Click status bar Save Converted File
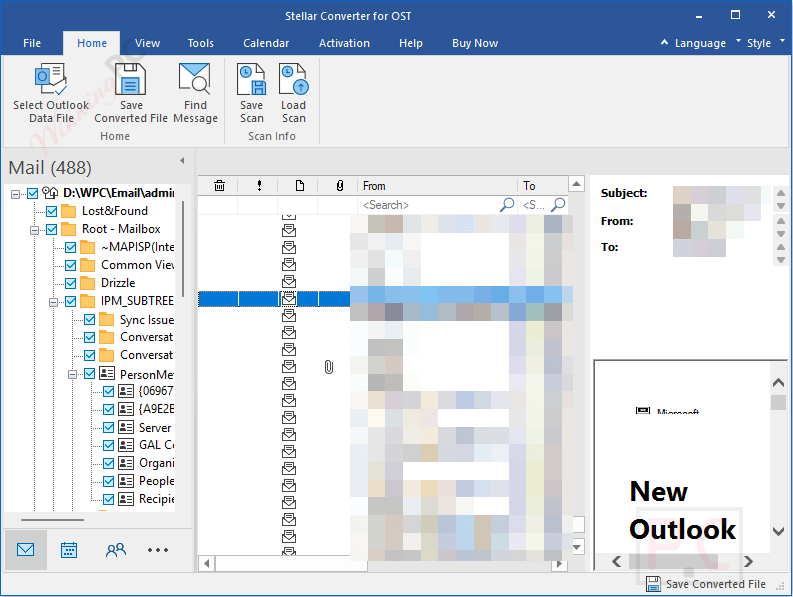Screen dimensions: 793x597 (706, 584)
